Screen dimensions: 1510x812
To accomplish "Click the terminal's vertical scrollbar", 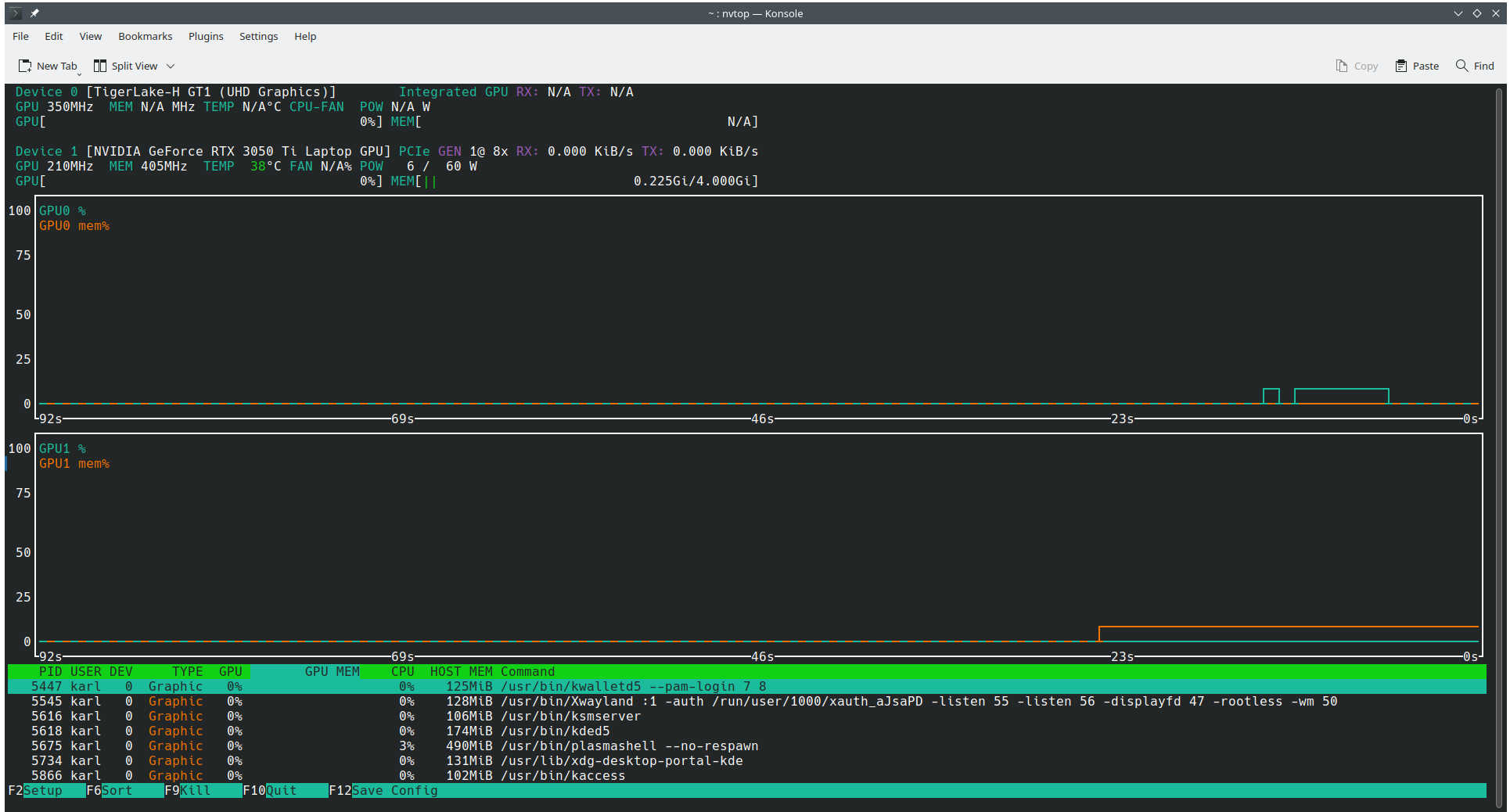I will tap(1499, 446).
